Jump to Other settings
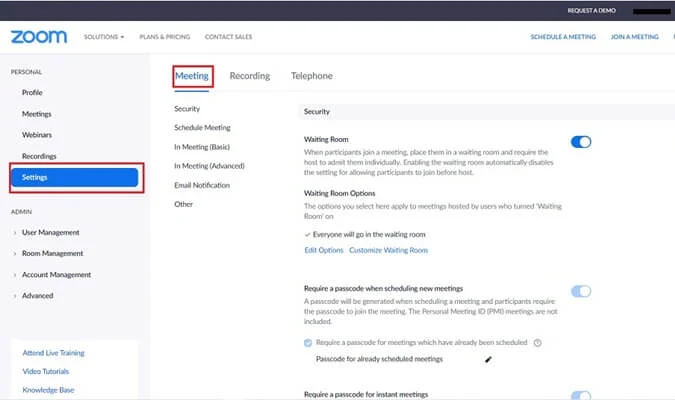Viewport: 675px width, 400px height. (183, 204)
